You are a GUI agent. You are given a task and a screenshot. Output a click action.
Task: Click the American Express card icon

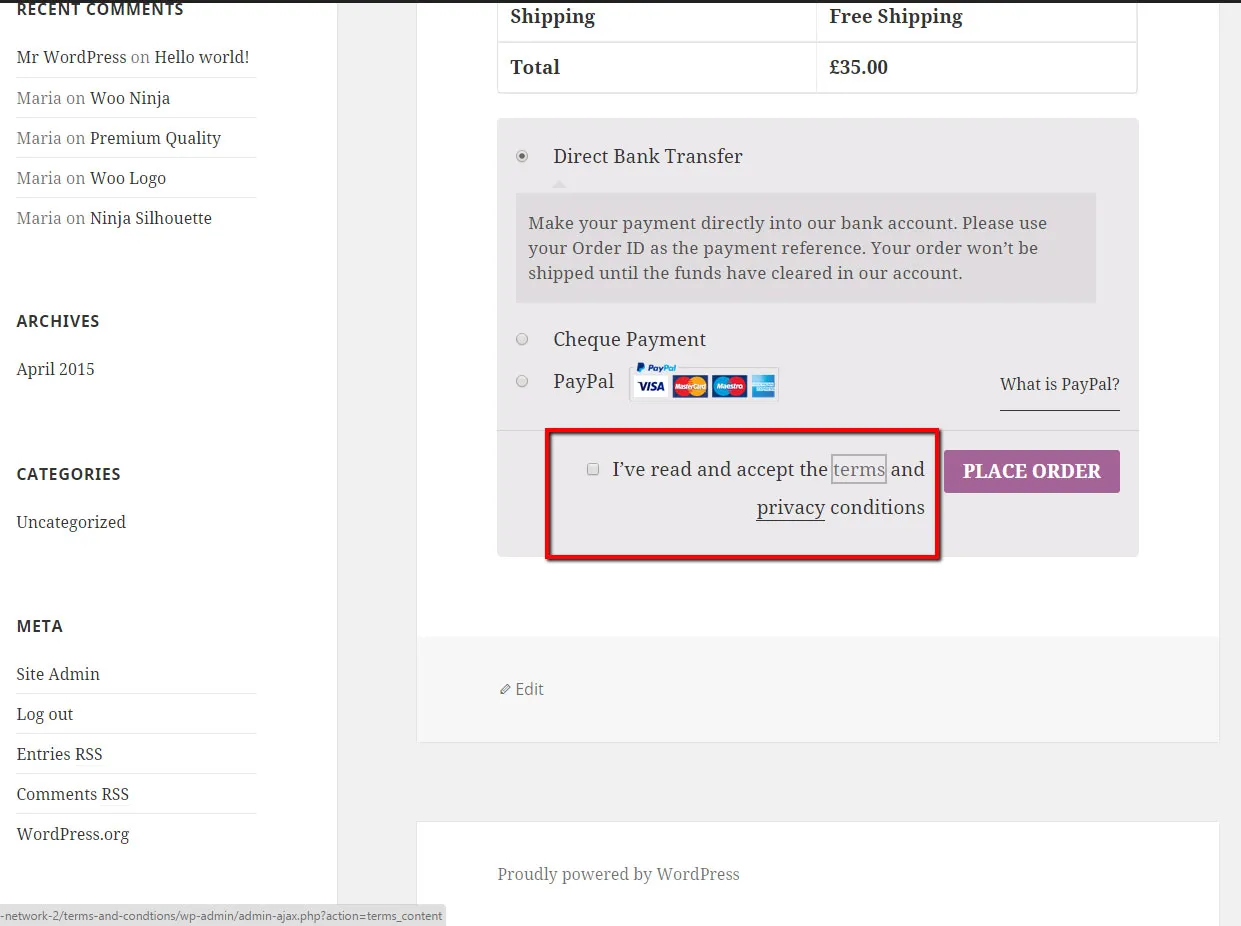[x=765, y=385]
